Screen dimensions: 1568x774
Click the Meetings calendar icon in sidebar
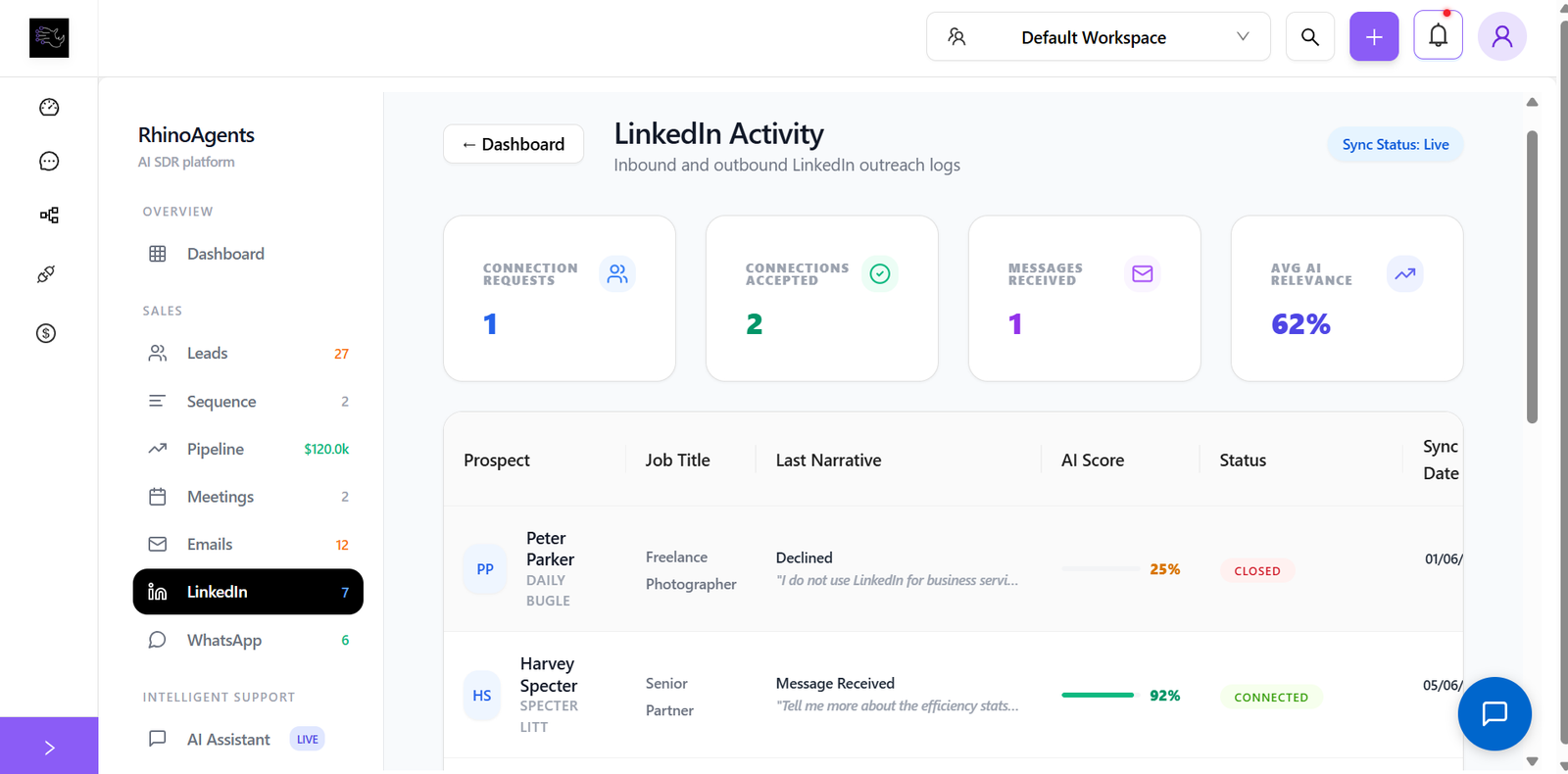(157, 497)
